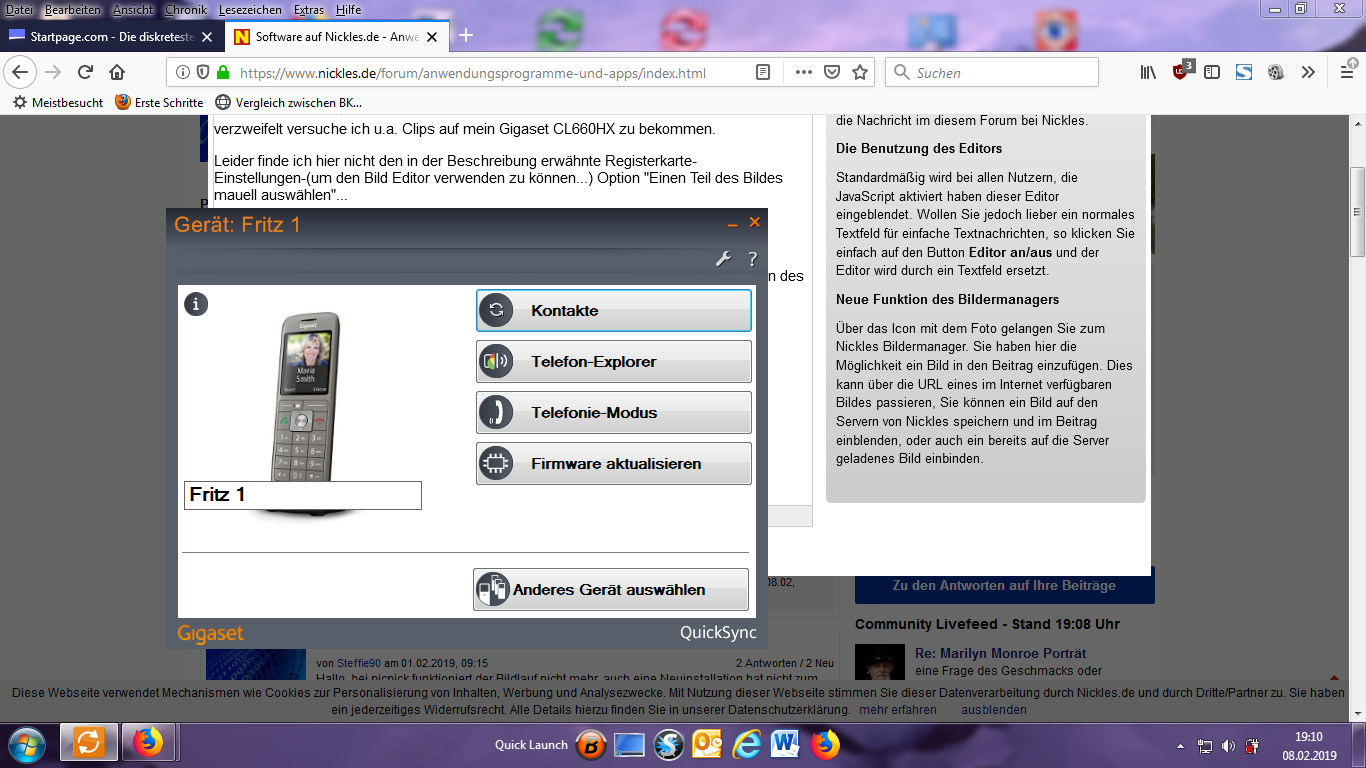Save page to Pocket
Image resolution: width=1366 pixels, height=768 pixels.
(832, 72)
